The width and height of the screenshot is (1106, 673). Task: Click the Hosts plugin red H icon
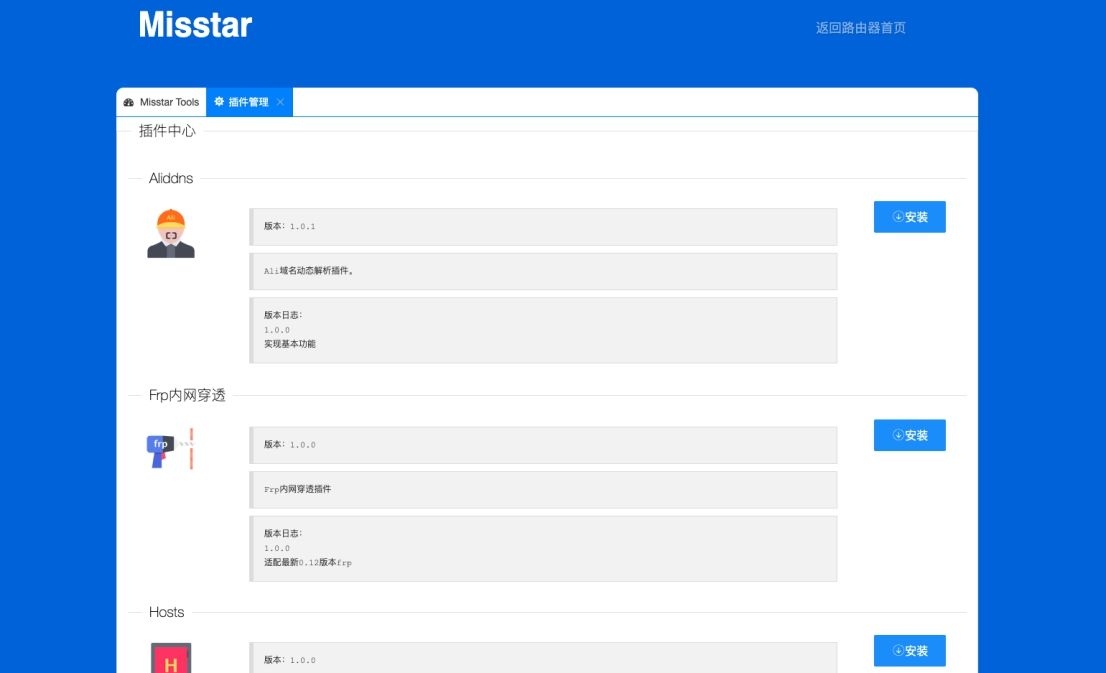pyautogui.click(x=171, y=658)
